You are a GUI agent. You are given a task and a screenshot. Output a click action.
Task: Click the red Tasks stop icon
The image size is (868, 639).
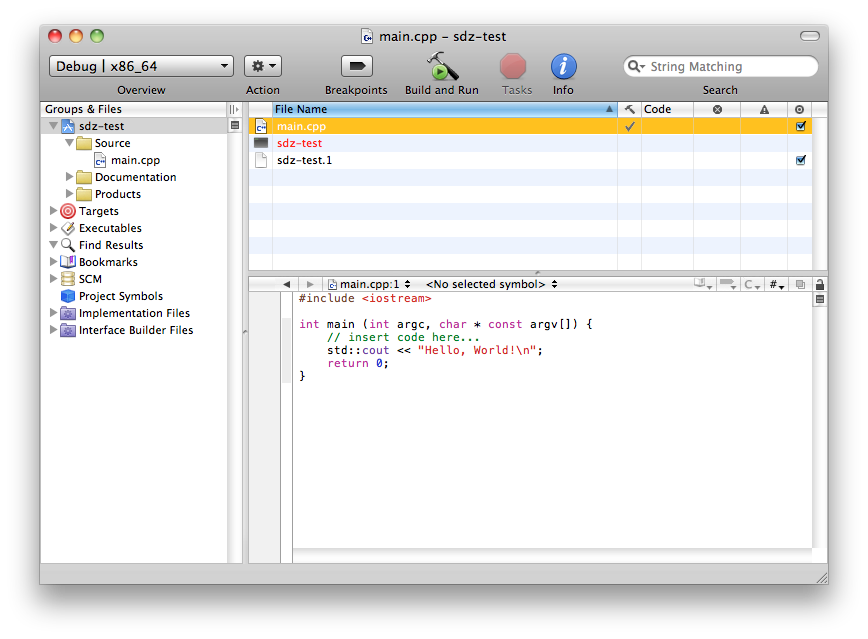tap(513, 66)
